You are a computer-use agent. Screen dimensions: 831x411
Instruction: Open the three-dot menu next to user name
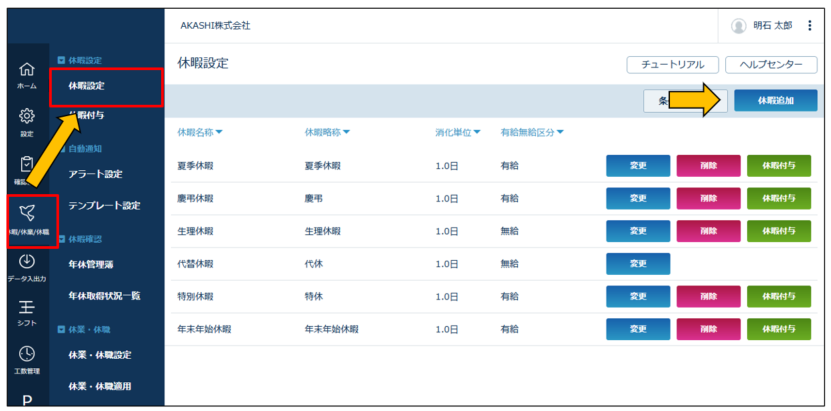pyautogui.click(x=809, y=25)
